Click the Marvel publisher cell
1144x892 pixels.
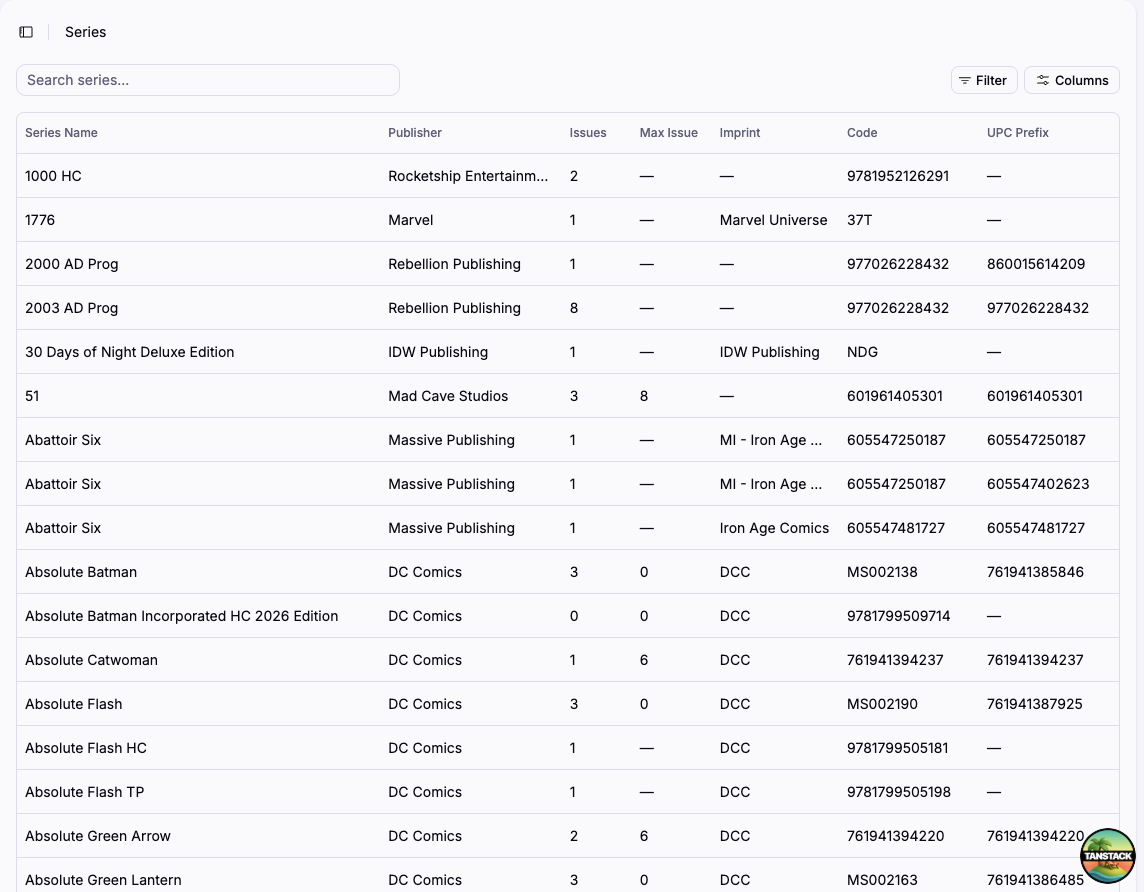coord(410,220)
